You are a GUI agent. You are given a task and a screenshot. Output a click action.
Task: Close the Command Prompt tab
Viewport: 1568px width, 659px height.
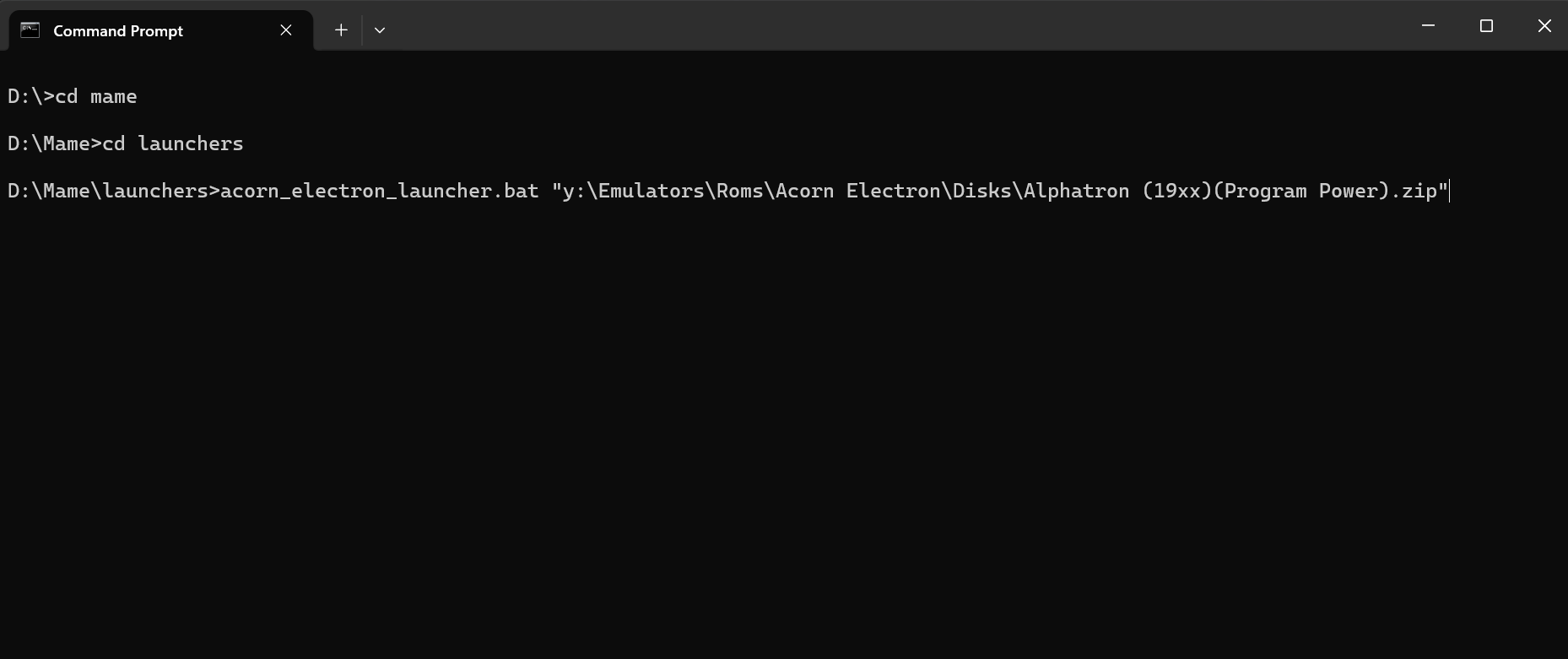pyautogui.click(x=286, y=30)
